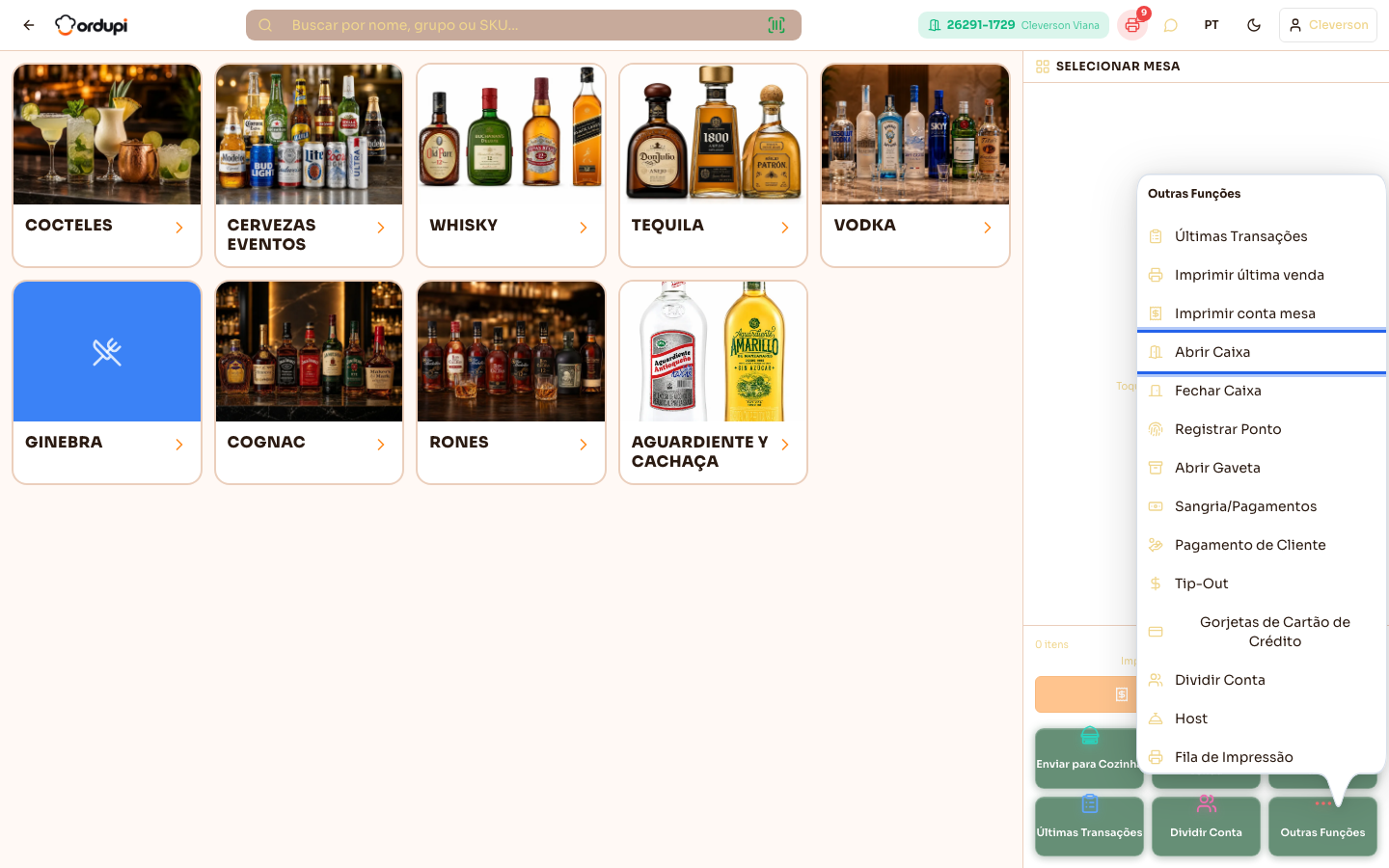Viewport: 1389px width, 868px height.
Task: Switch language via PT selector
Action: [x=1212, y=25]
